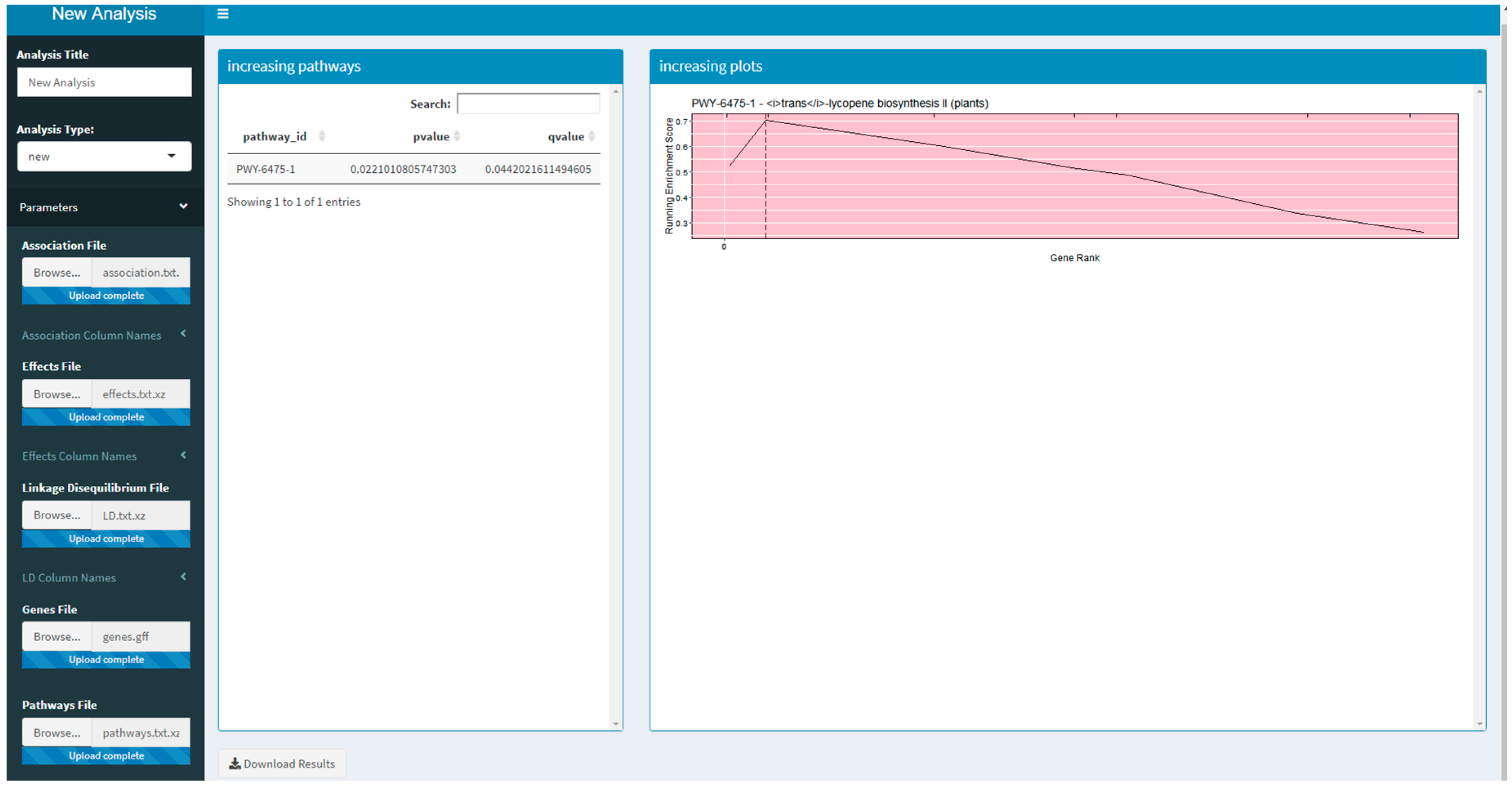Browse for an Effects File

pyautogui.click(x=57, y=394)
